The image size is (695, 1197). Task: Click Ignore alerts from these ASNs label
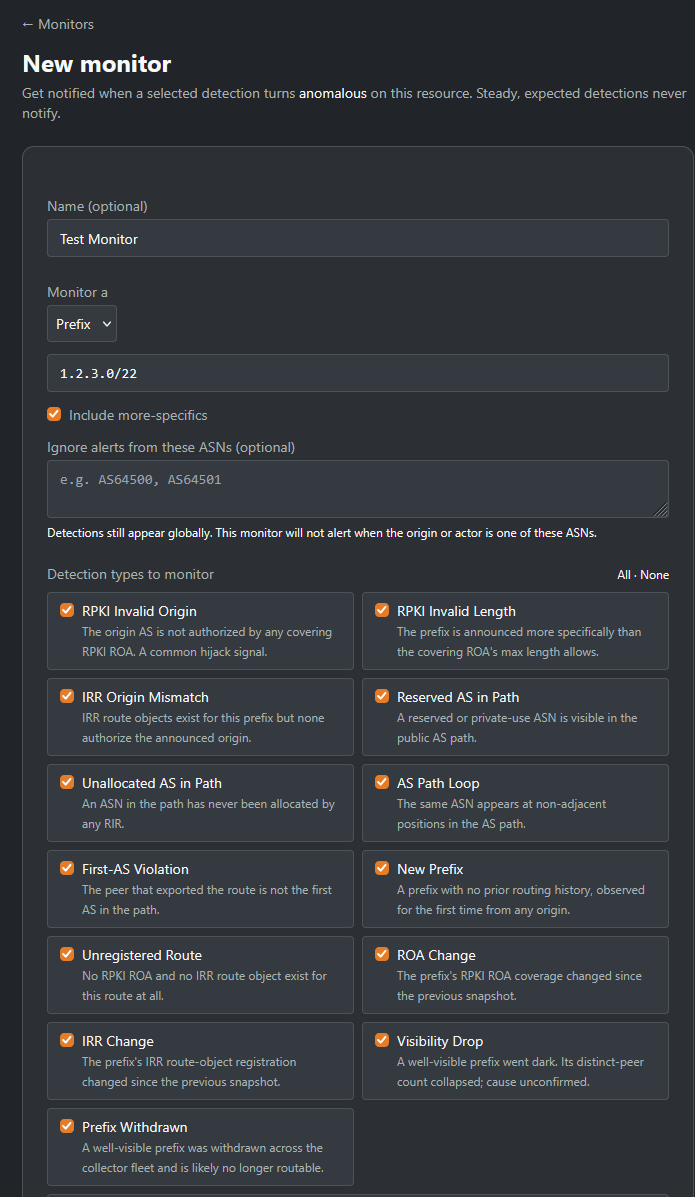pos(171,447)
